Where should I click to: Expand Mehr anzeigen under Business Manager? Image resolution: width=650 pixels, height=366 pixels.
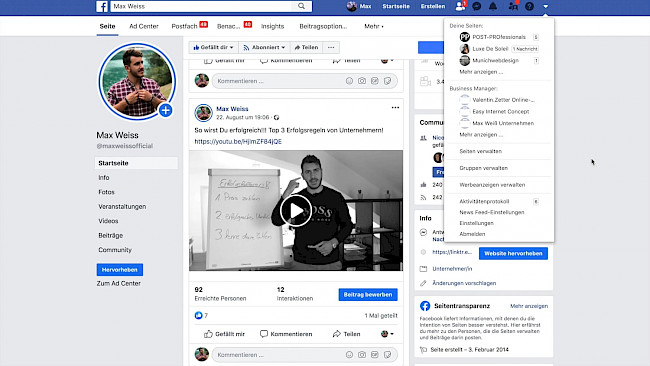481,135
